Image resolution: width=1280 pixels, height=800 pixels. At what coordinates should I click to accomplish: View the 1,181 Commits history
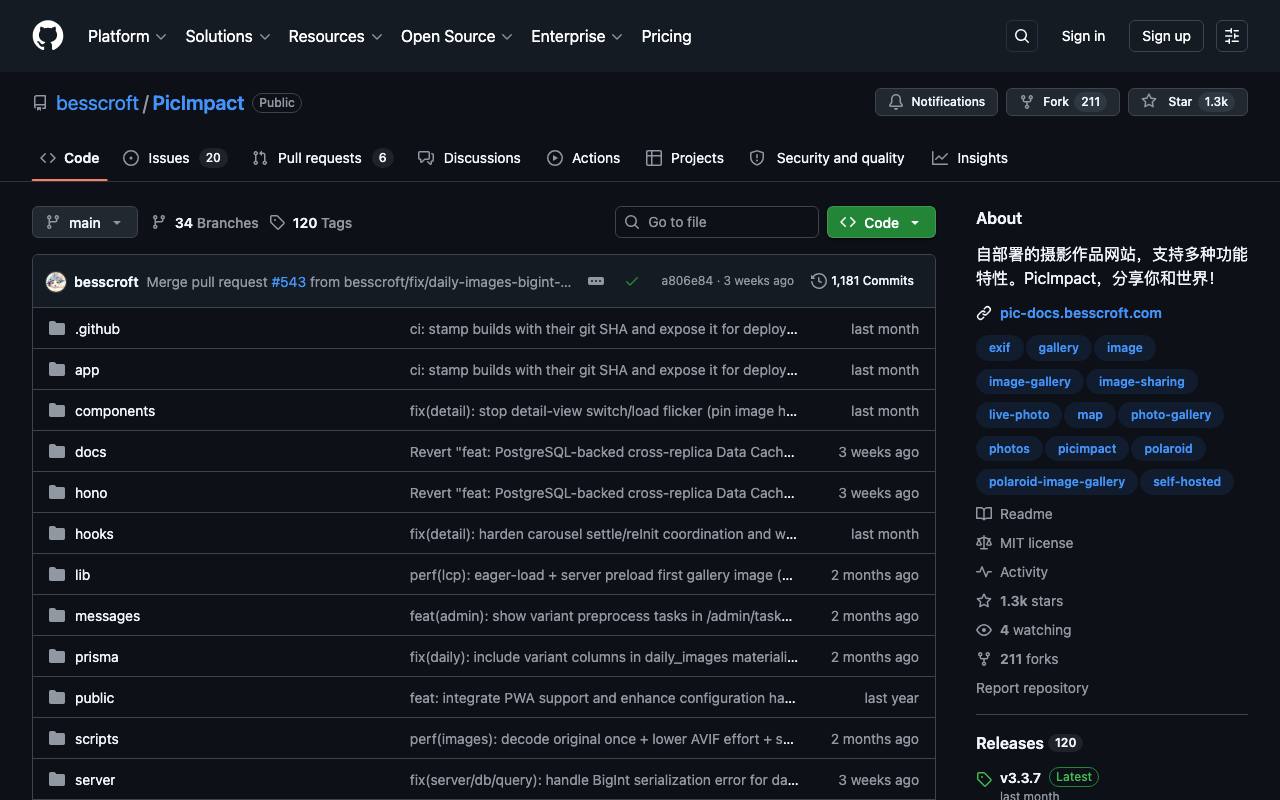pos(862,281)
